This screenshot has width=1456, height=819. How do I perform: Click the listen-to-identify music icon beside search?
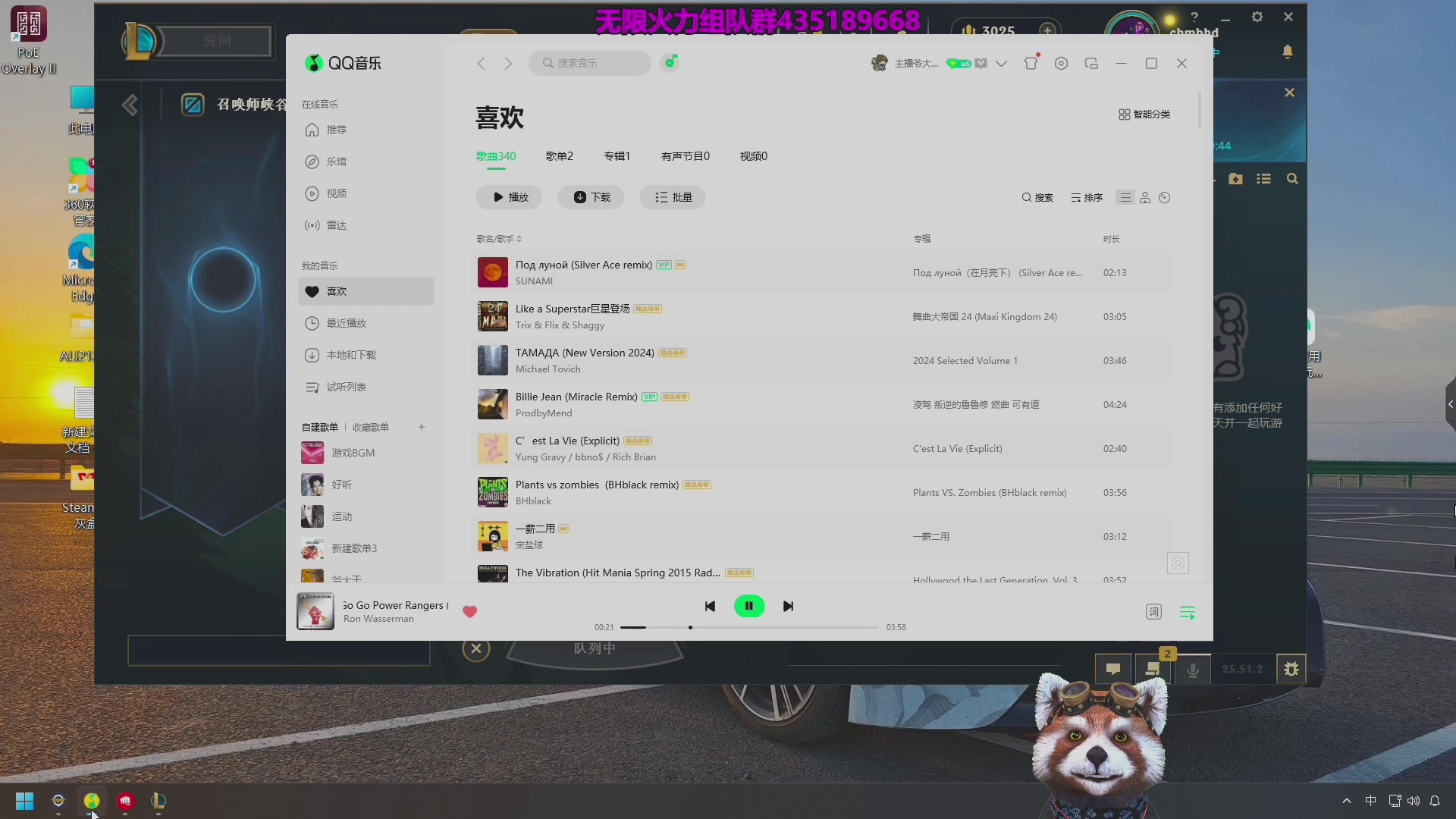pos(670,62)
